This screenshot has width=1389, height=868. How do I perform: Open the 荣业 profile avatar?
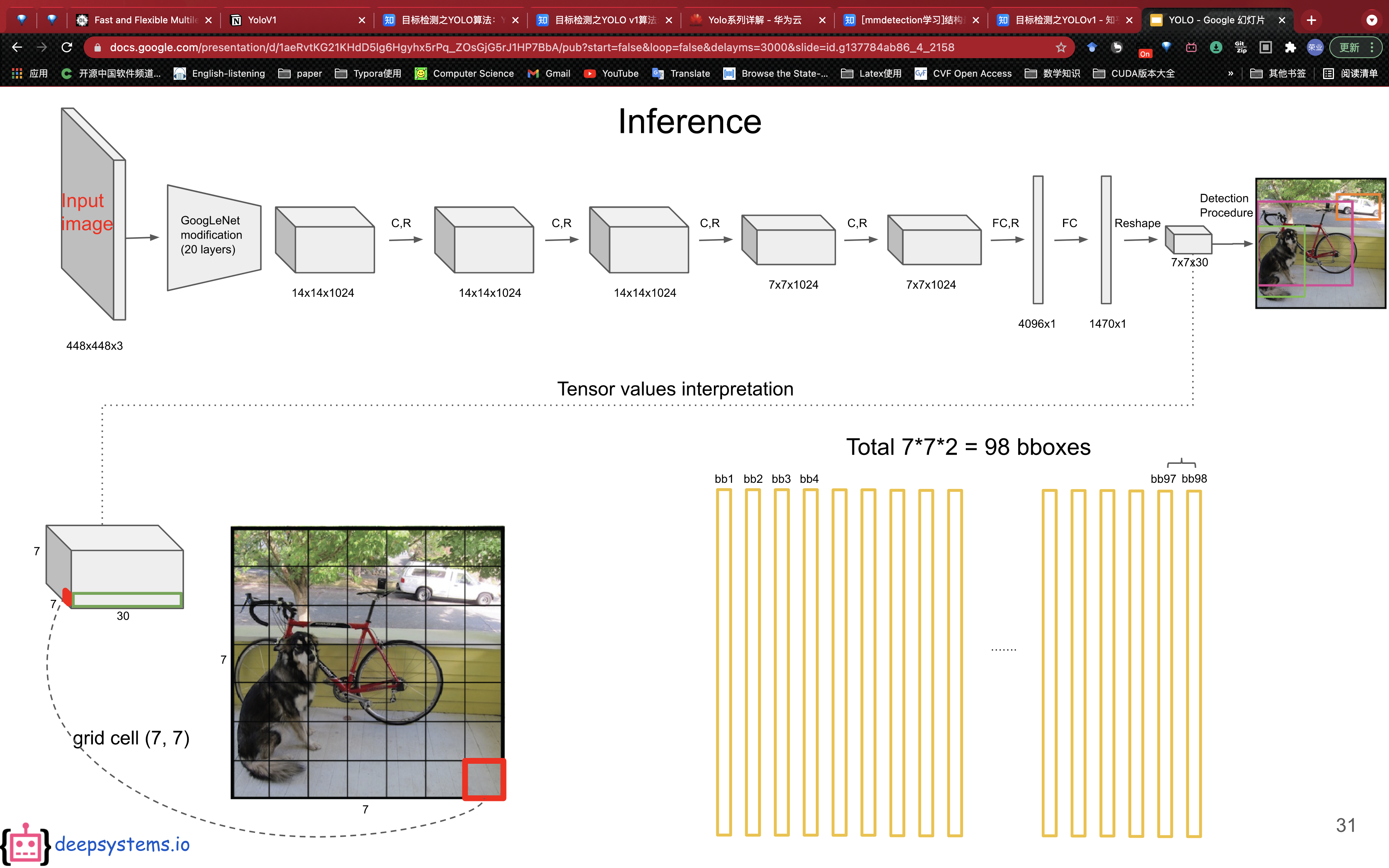[x=1316, y=47]
